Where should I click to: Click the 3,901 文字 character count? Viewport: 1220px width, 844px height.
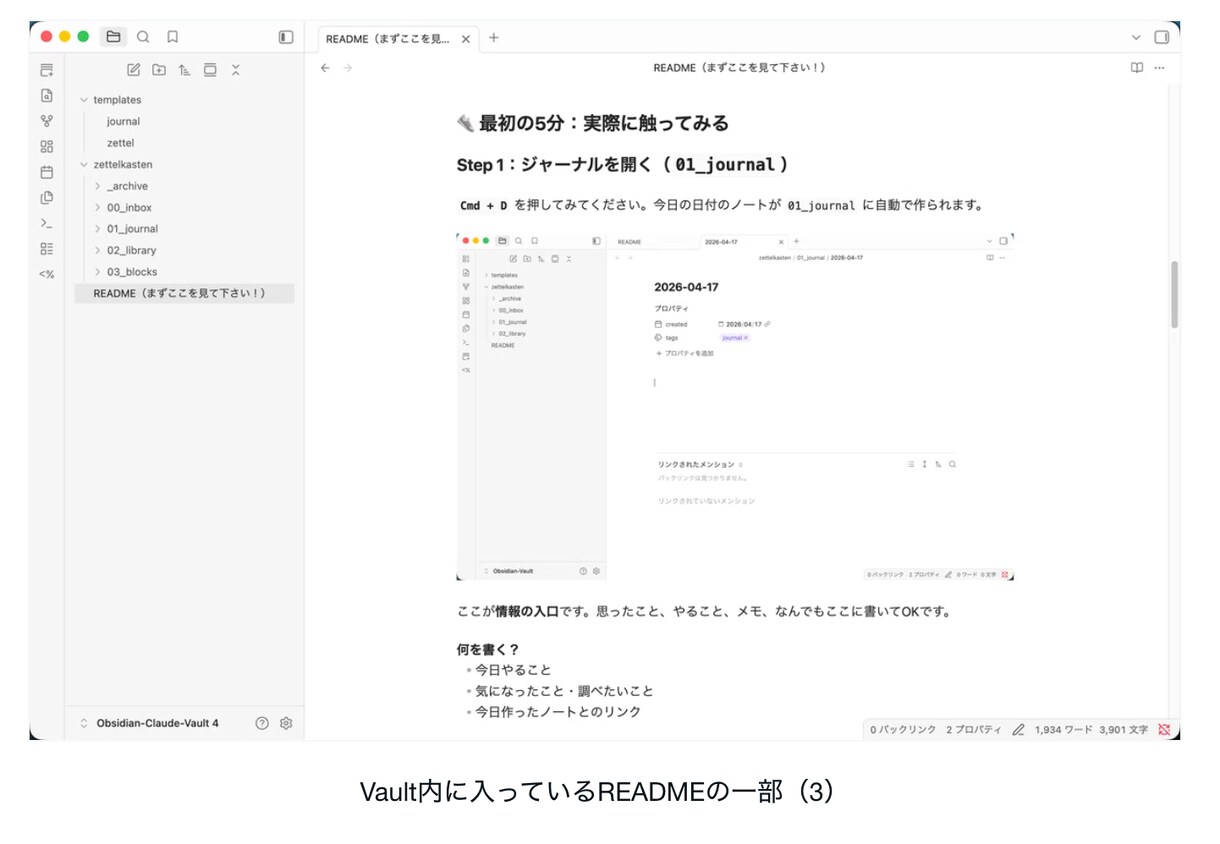coord(1123,730)
